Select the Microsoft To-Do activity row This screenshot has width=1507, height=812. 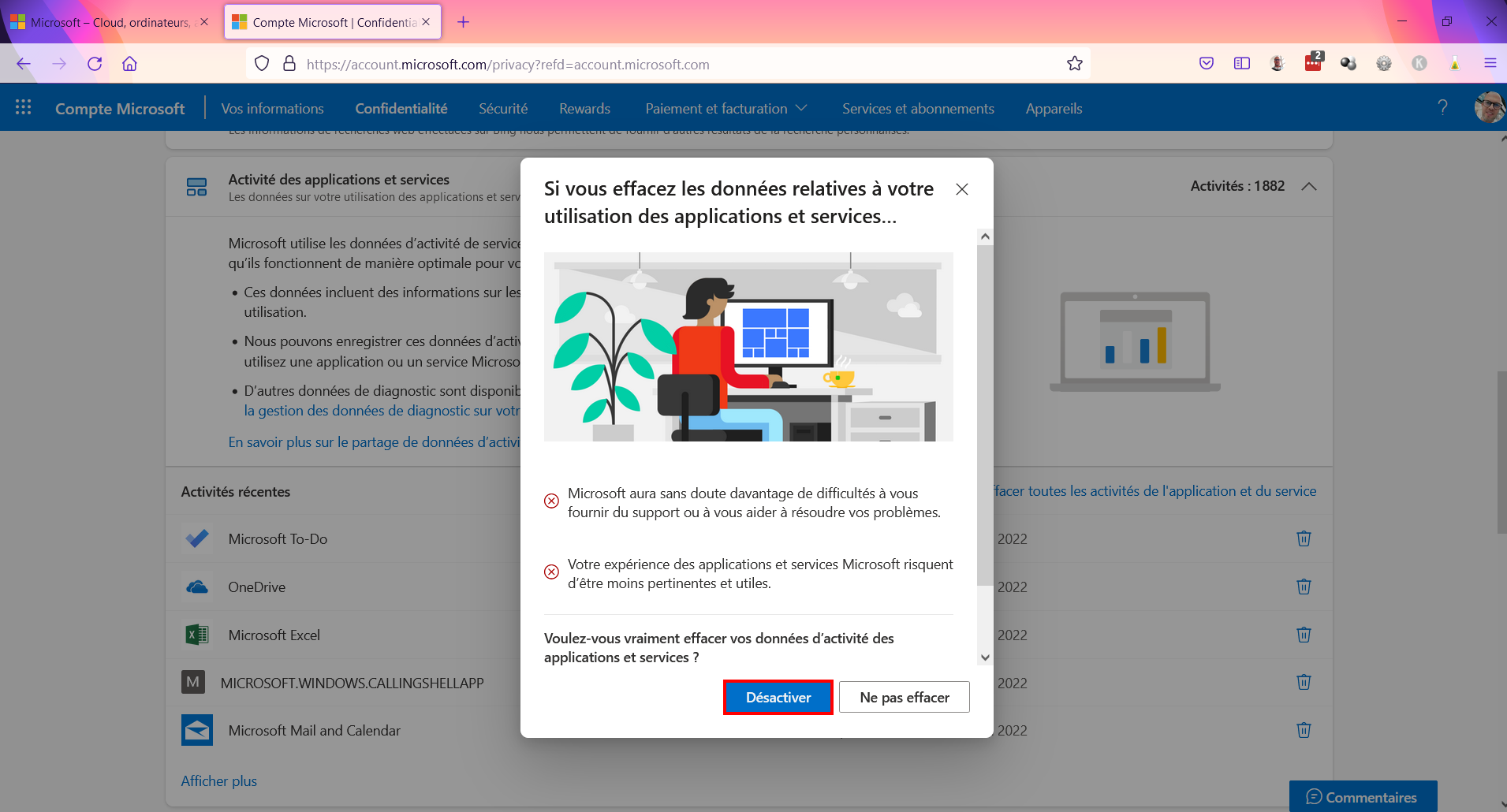pos(278,538)
